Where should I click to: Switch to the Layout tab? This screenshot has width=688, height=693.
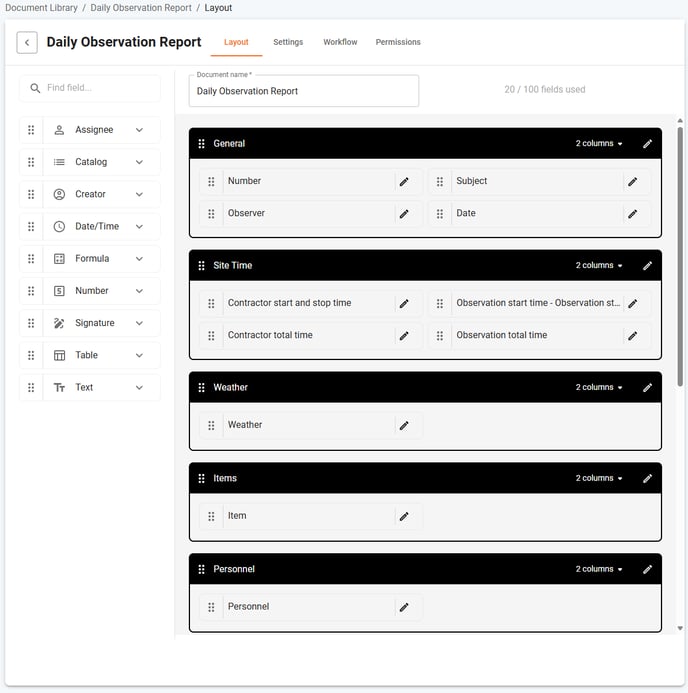pyautogui.click(x=236, y=42)
